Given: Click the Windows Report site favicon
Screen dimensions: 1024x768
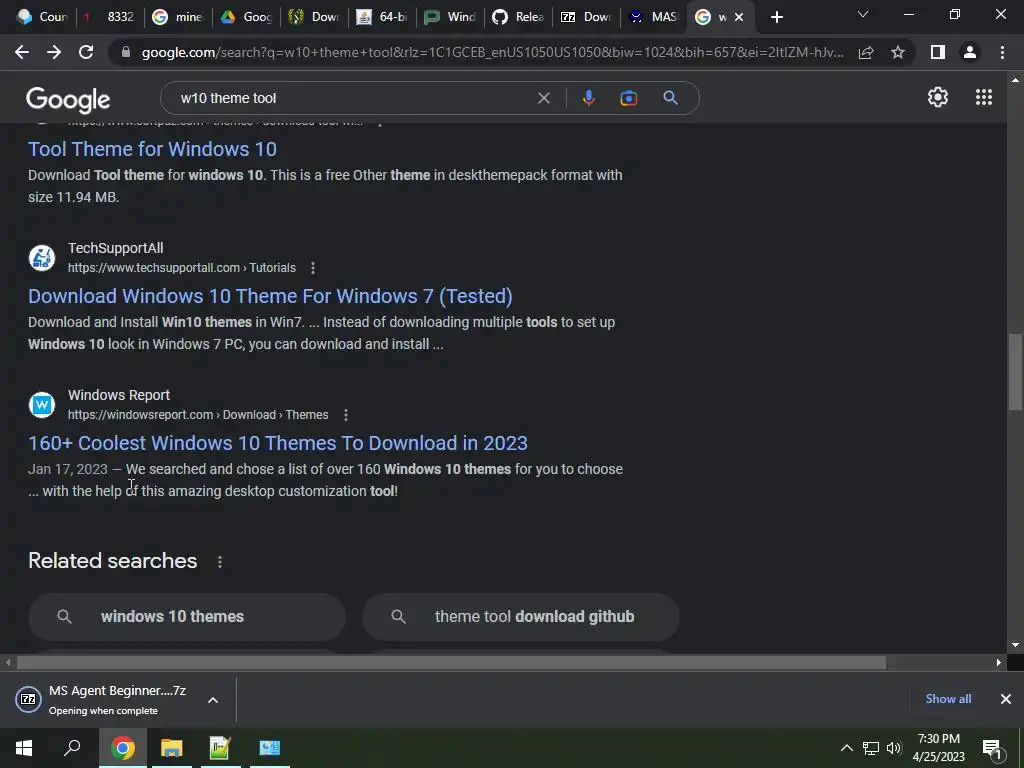Looking at the screenshot, I should [42, 404].
